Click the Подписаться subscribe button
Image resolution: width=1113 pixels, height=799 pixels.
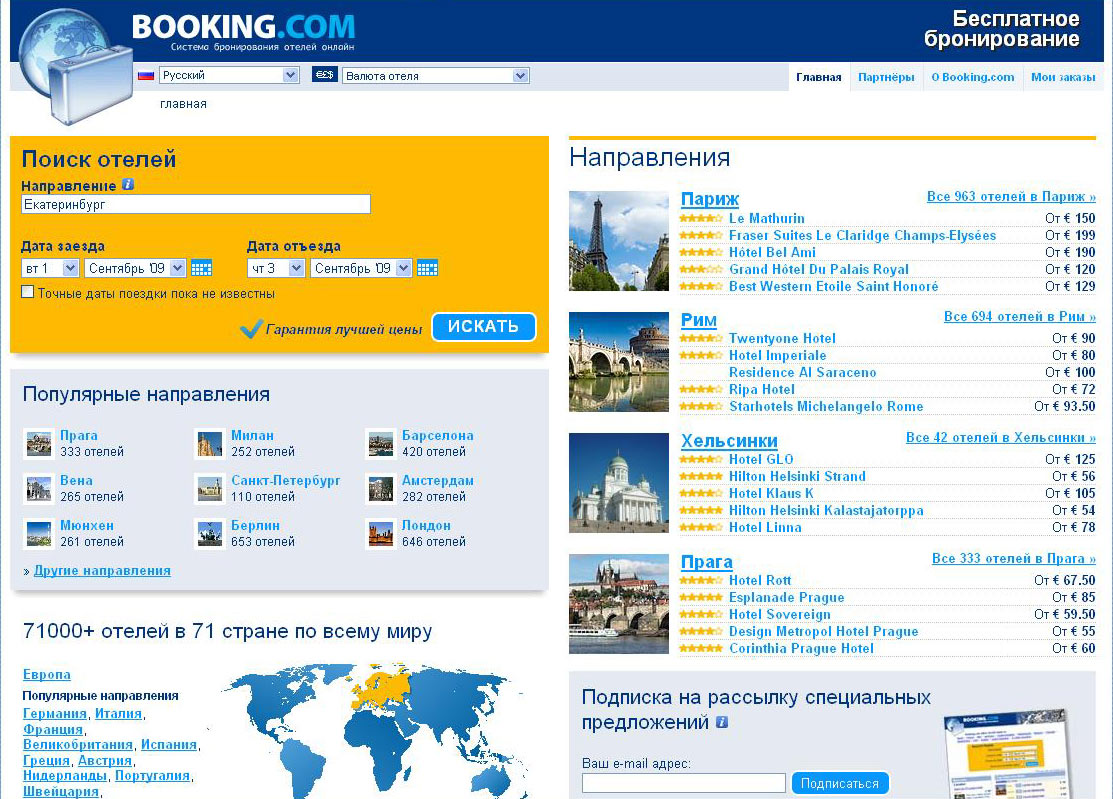click(840, 783)
